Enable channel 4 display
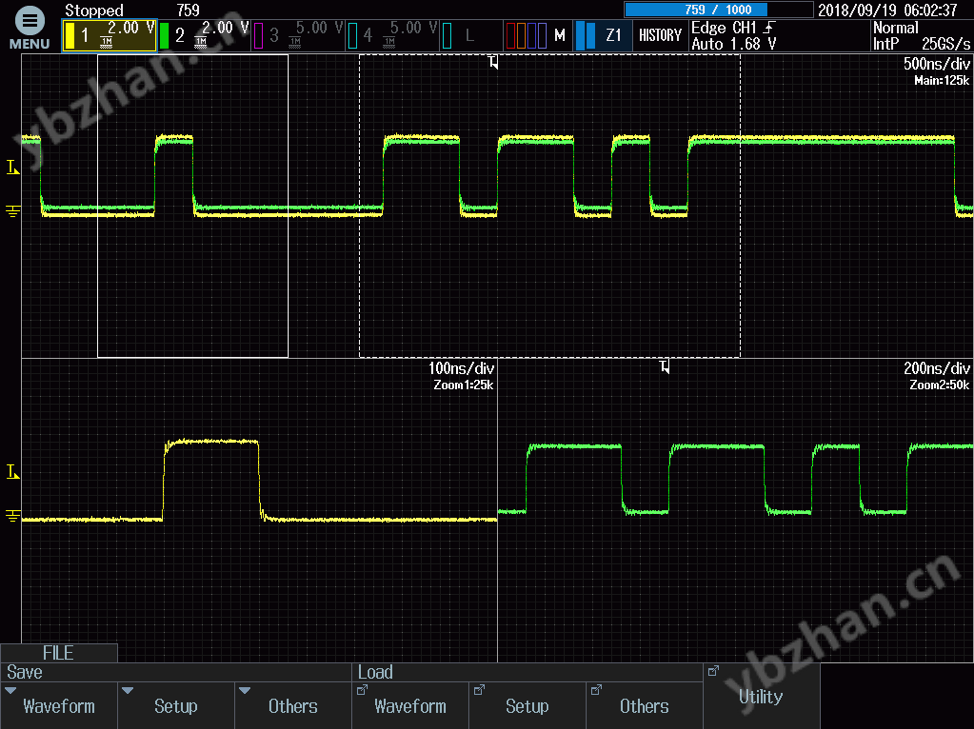Image resolution: width=974 pixels, height=729 pixels. coord(390,35)
